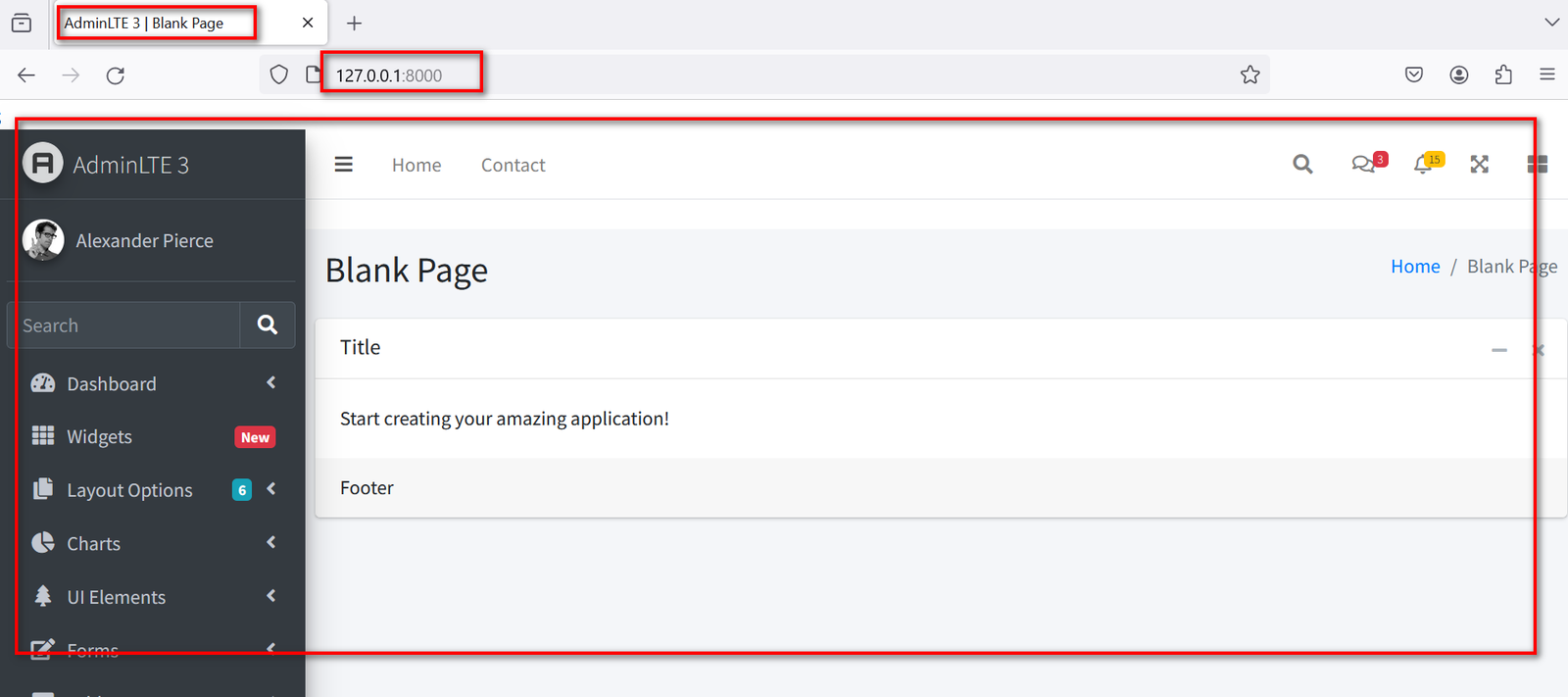Viewport: 1568px width, 697px height.
Task: Open the navbar search magnifier icon
Action: click(x=1302, y=165)
